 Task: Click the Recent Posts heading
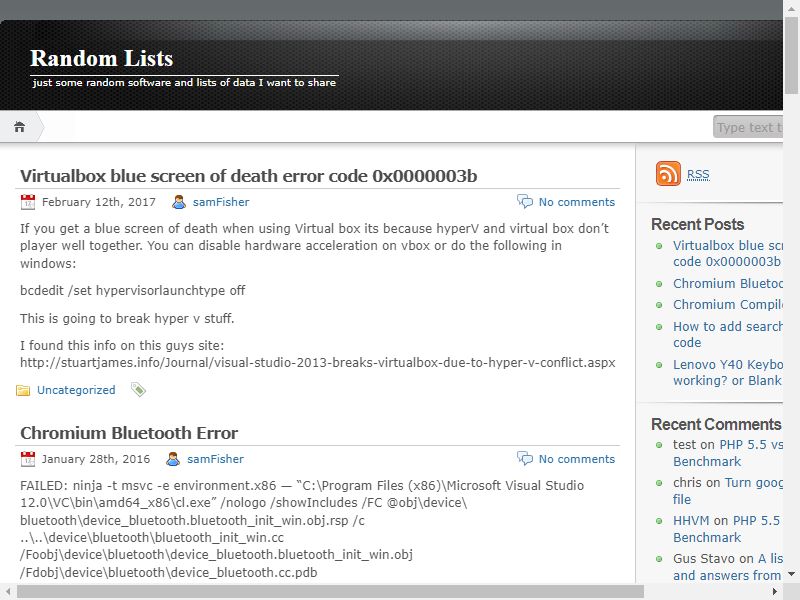[x=697, y=224]
